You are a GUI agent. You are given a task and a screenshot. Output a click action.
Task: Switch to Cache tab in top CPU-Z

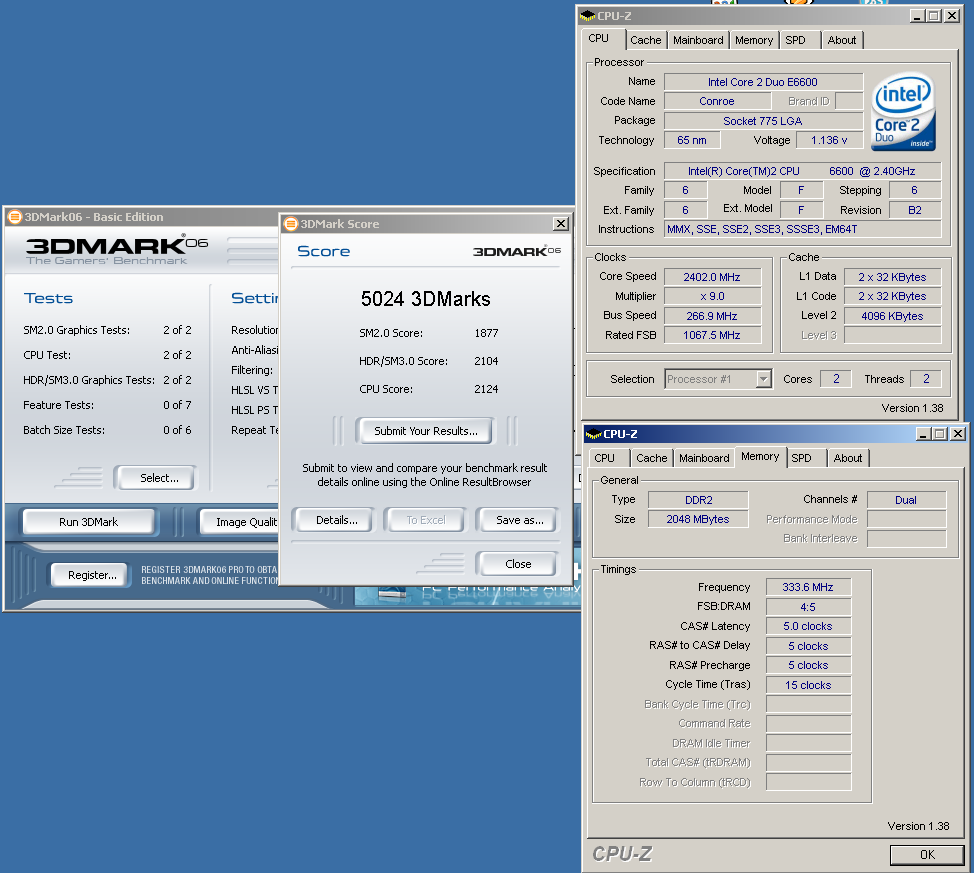(x=645, y=40)
